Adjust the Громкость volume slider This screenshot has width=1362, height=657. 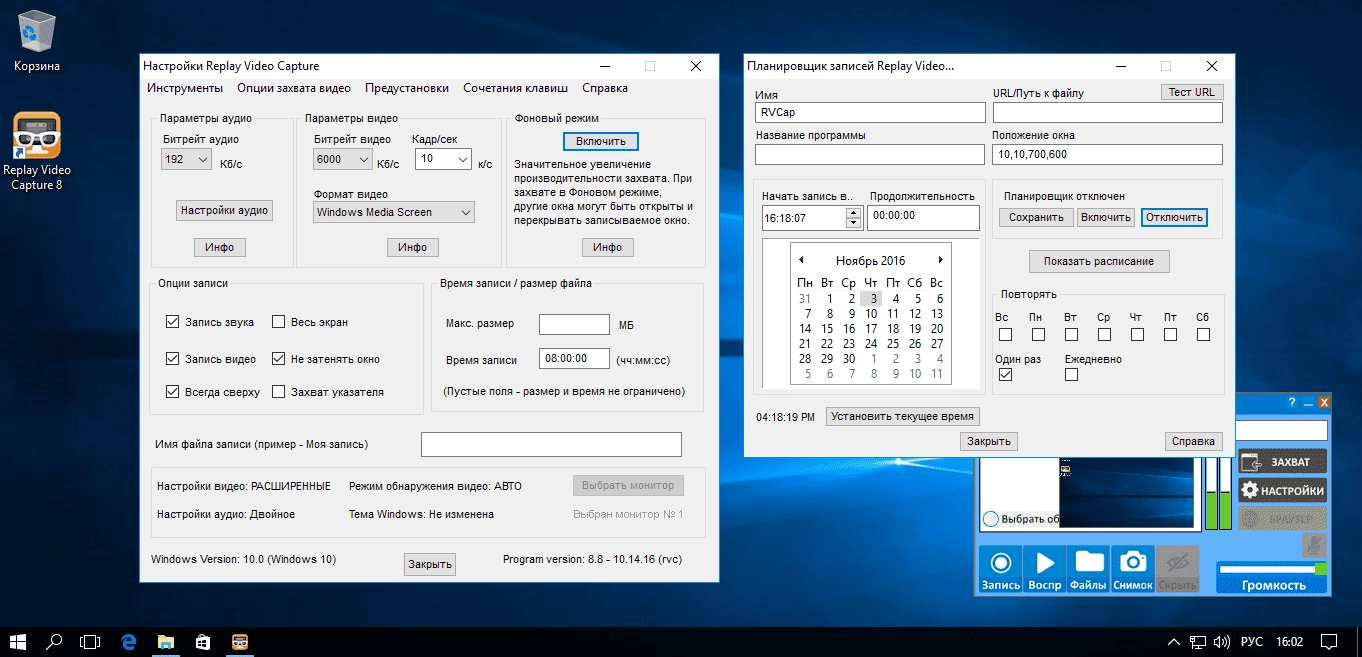coord(1272,568)
